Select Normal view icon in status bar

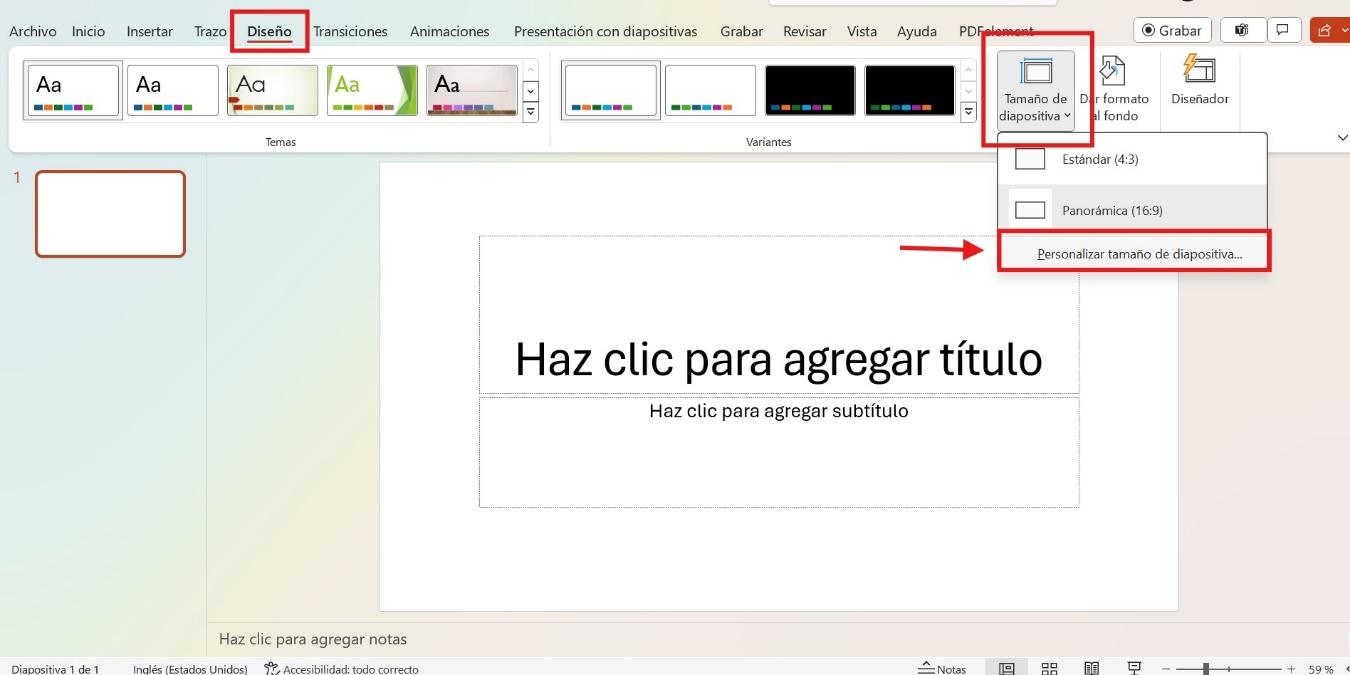(1008, 667)
